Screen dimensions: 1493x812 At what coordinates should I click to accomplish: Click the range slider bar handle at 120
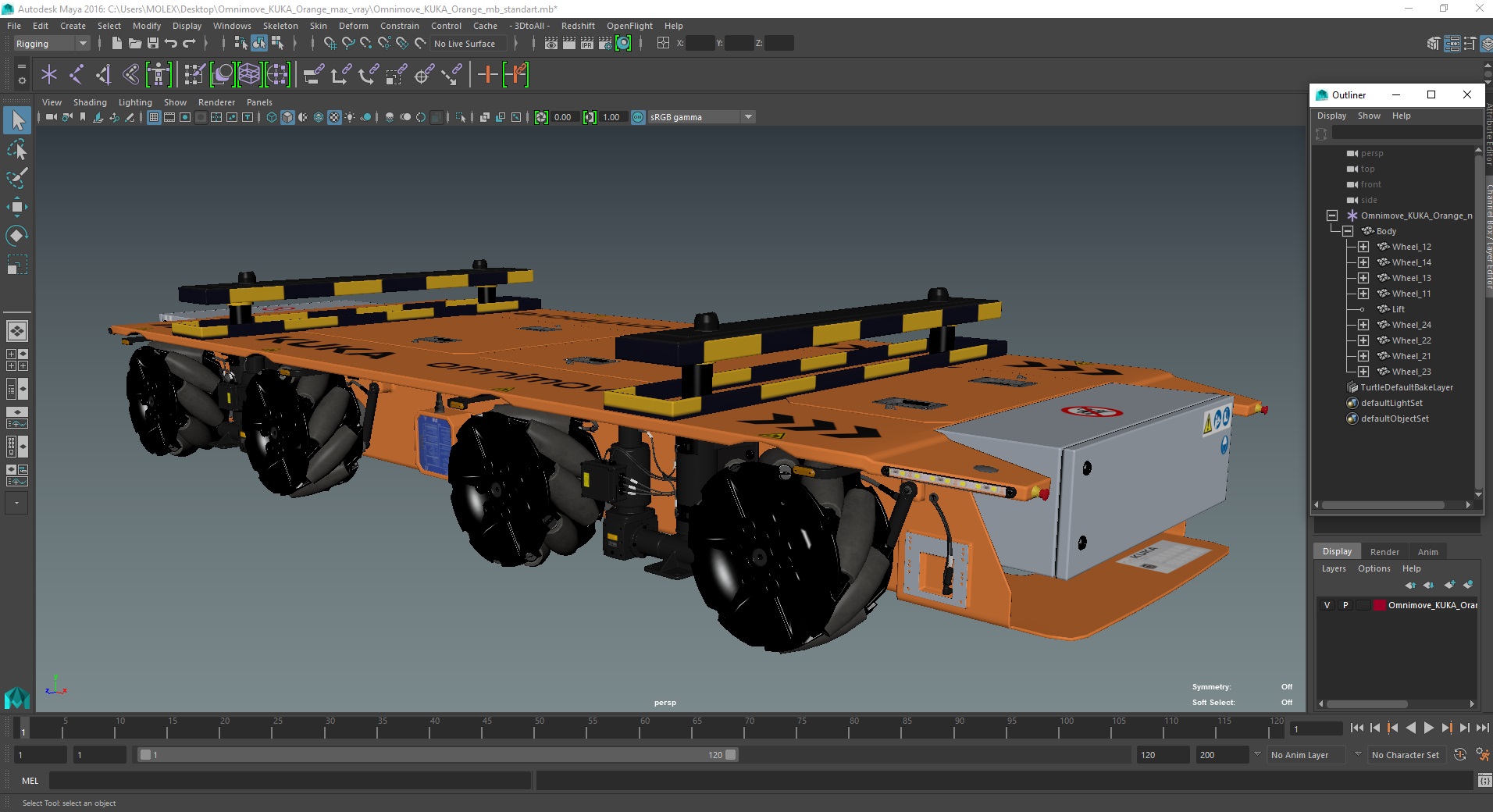pos(731,755)
